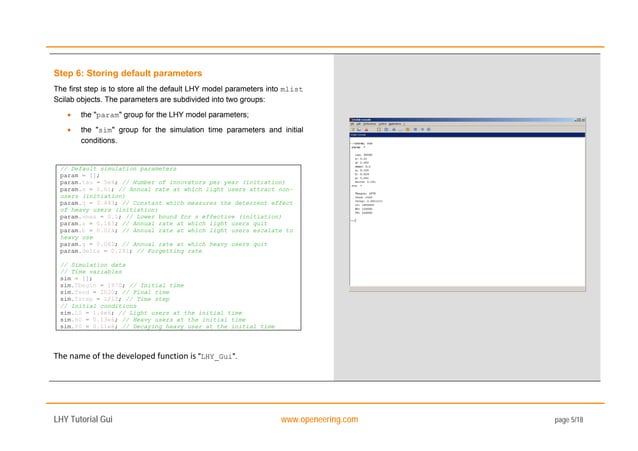The image size is (638, 451).
Task: Click the "// Time variables" comment
Action: pos(91,271)
